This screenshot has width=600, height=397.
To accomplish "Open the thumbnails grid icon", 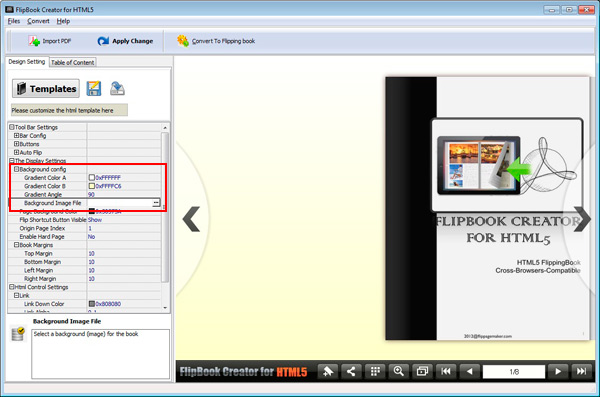I will coord(375,371).
